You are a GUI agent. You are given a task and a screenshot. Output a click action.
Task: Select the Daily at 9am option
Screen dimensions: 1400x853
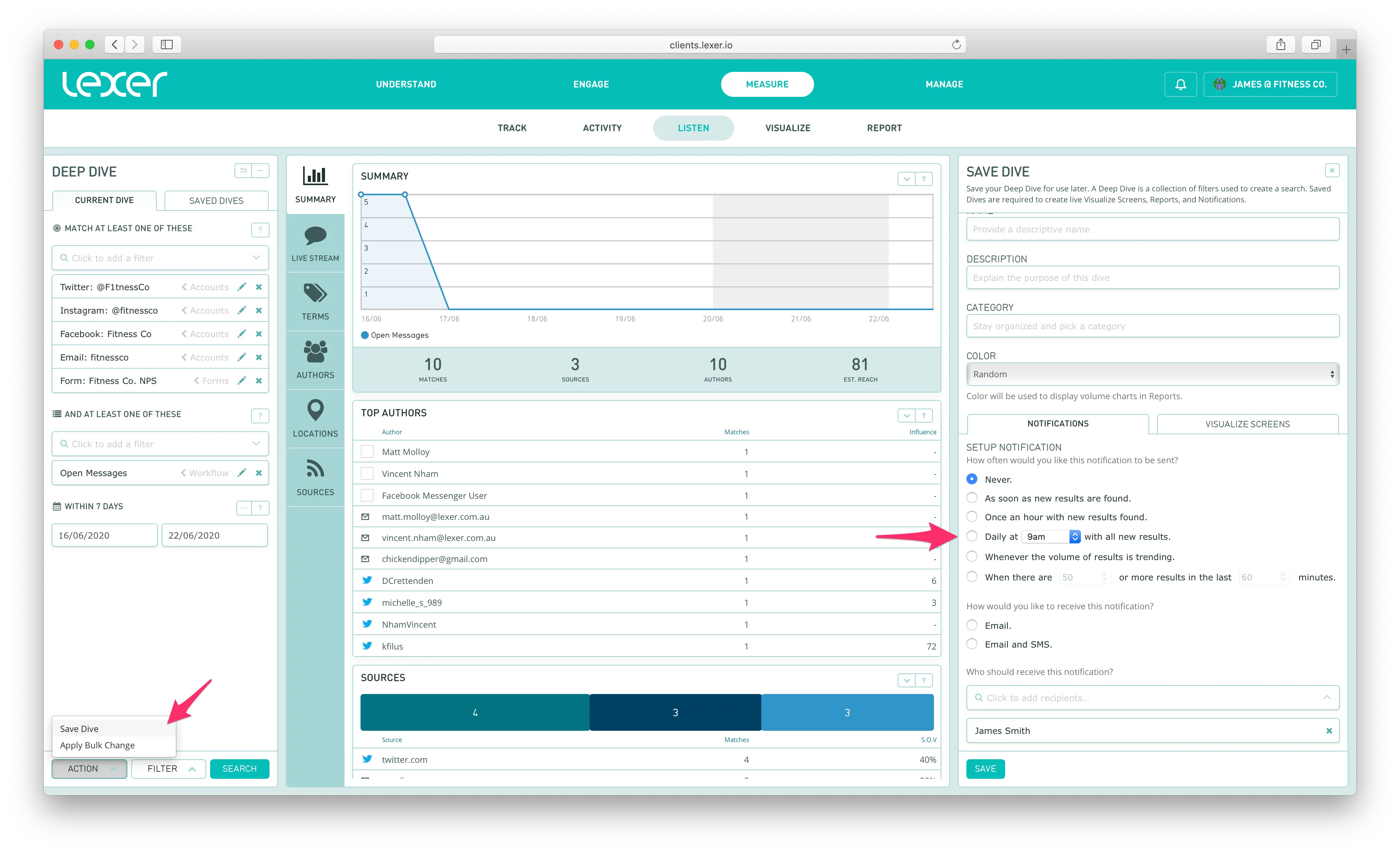[x=971, y=536]
